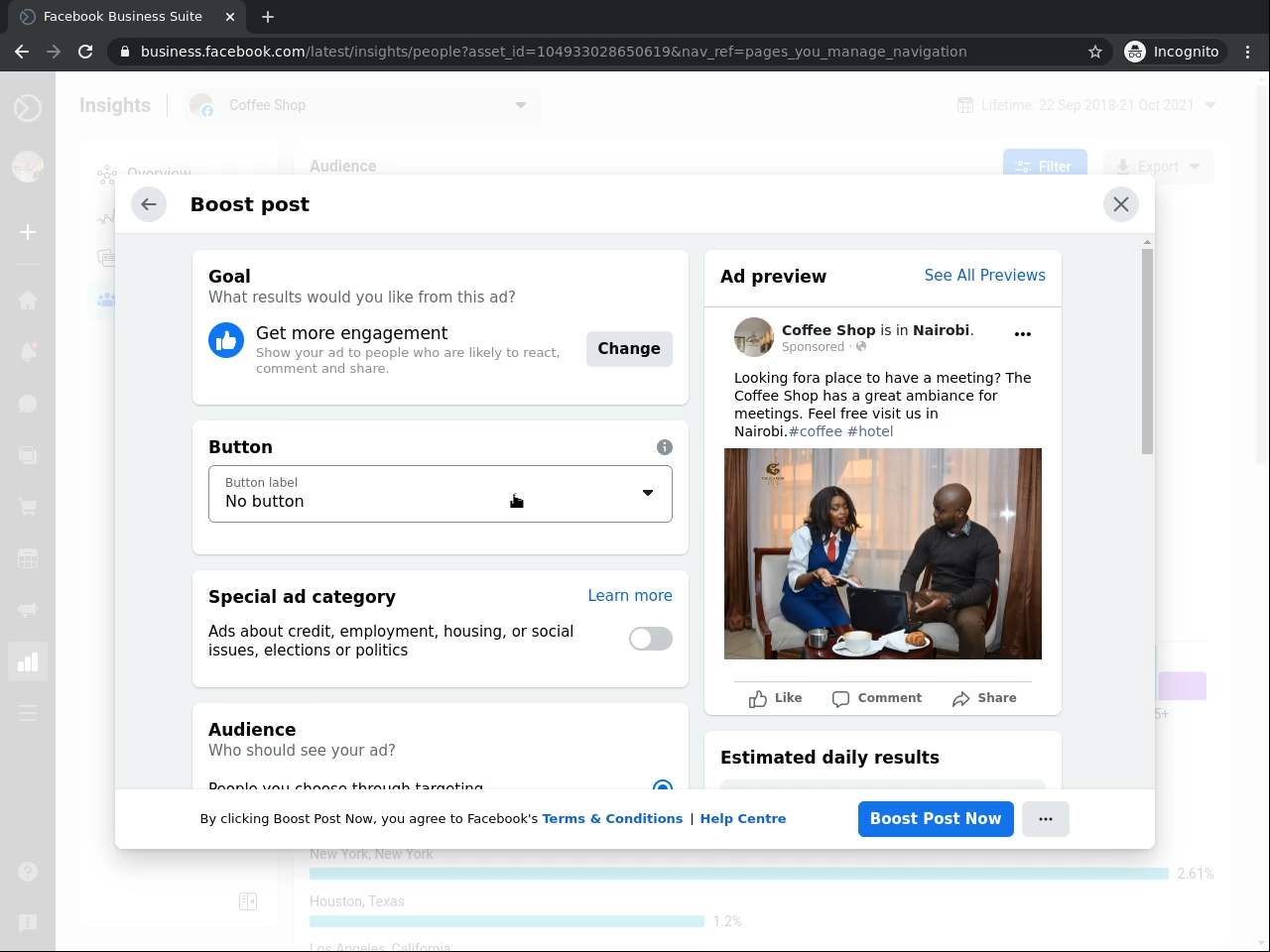Close the Facebook Business Suite tab
Image resolution: width=1270 pixels, height=952 pixels.
point(230,17)
